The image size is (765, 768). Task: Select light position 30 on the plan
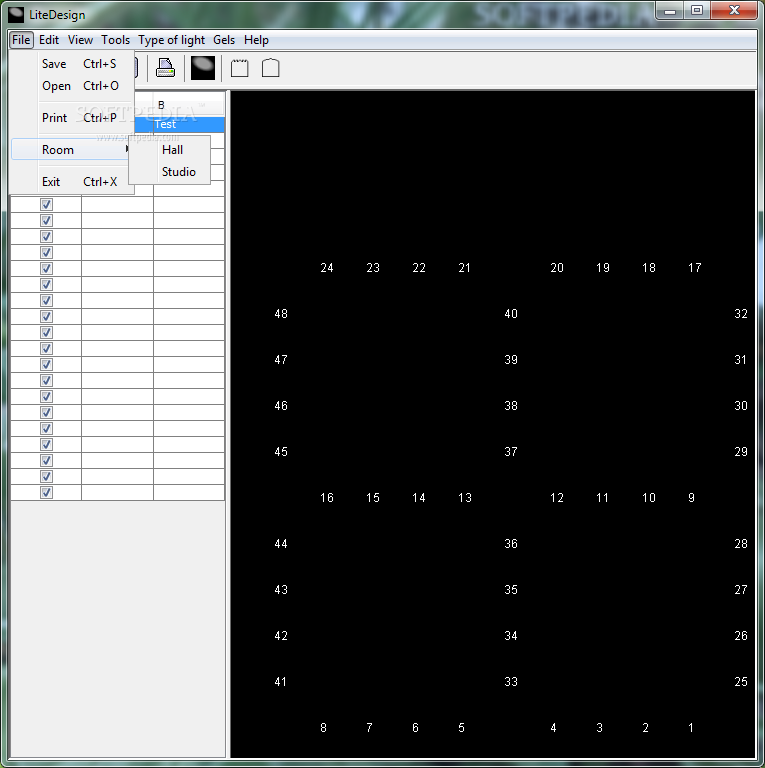[x=741, y=406]
